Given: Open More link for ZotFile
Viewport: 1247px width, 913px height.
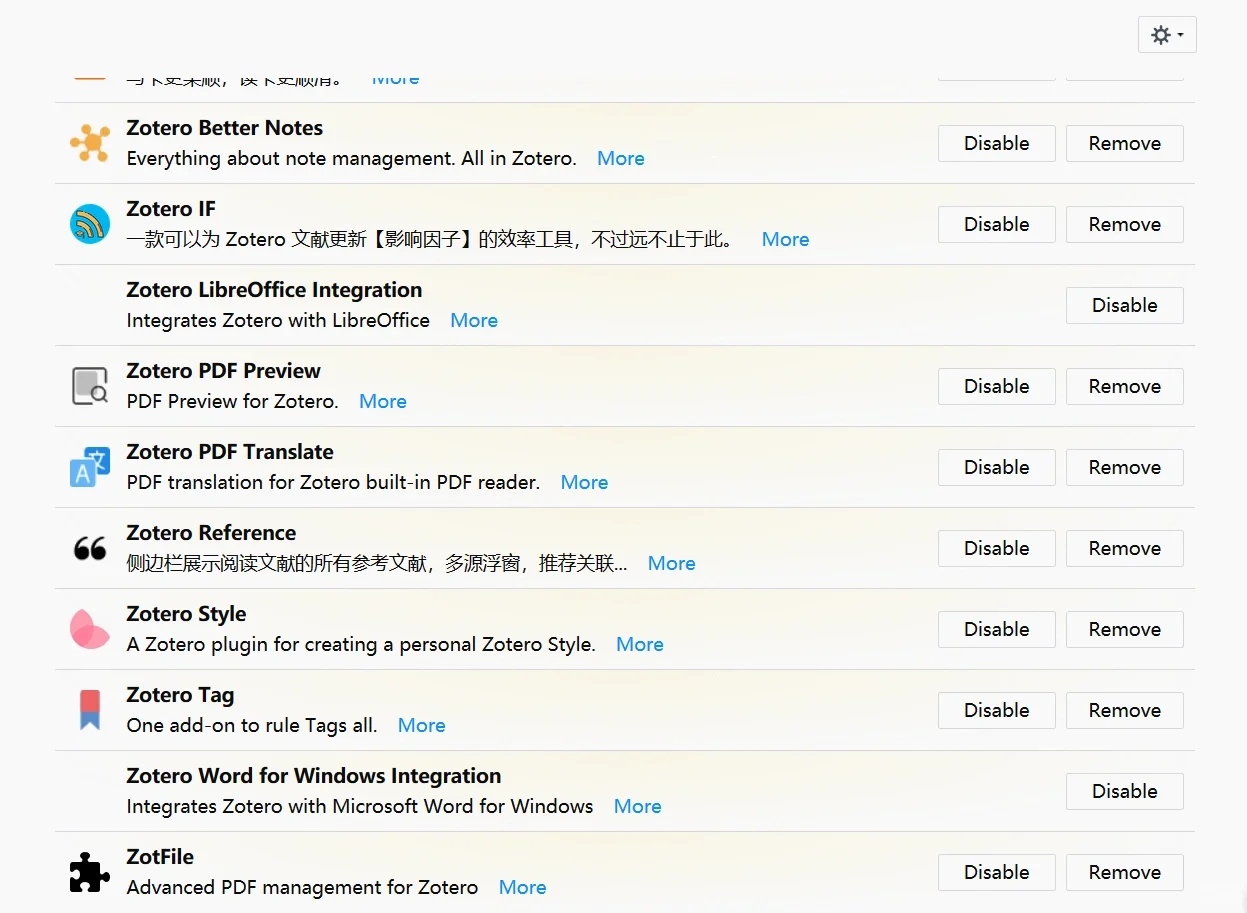Looking at the screenshot, I should click(x=523, y=887).
